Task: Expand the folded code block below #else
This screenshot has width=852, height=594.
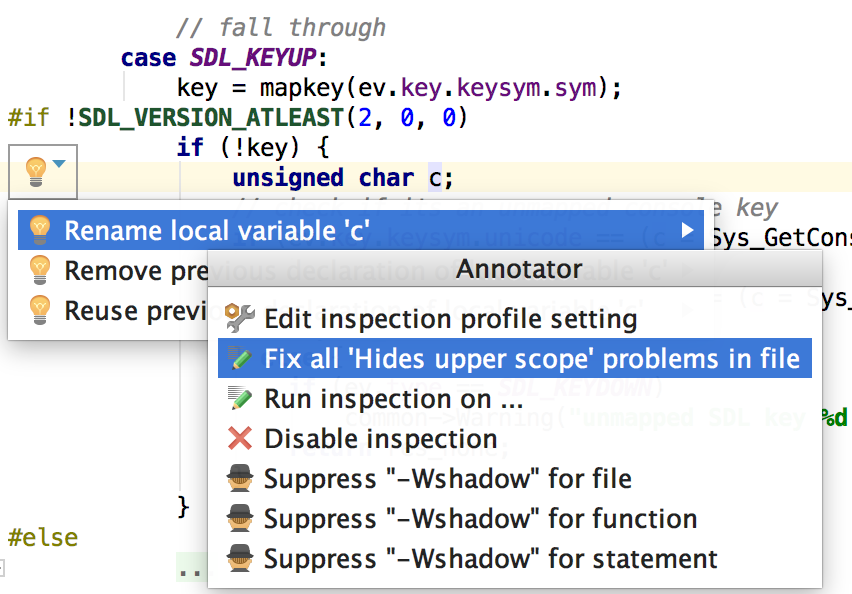Action: (x=188, y=569)
